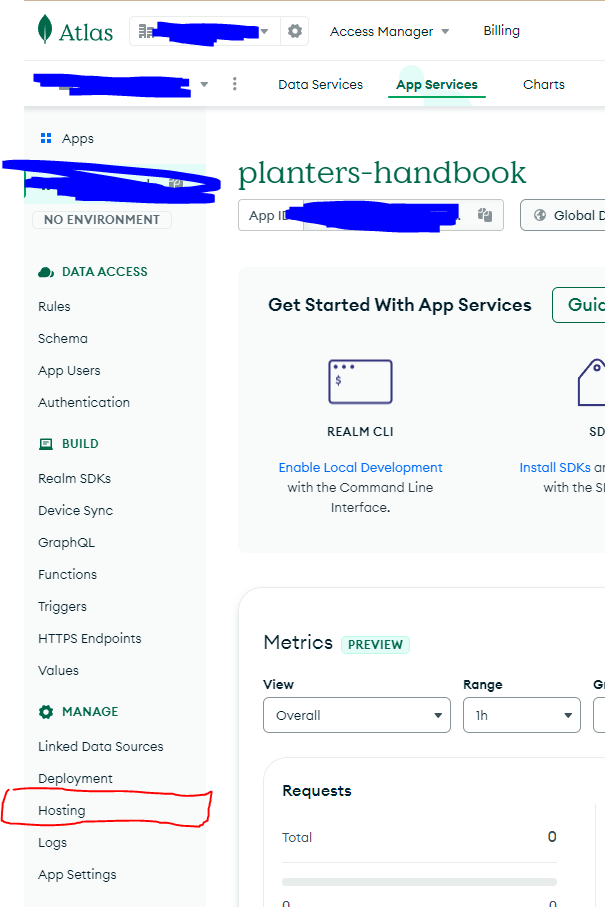Open Billing in the top bar
Screen dimensions: 605x907
point(501,31)
